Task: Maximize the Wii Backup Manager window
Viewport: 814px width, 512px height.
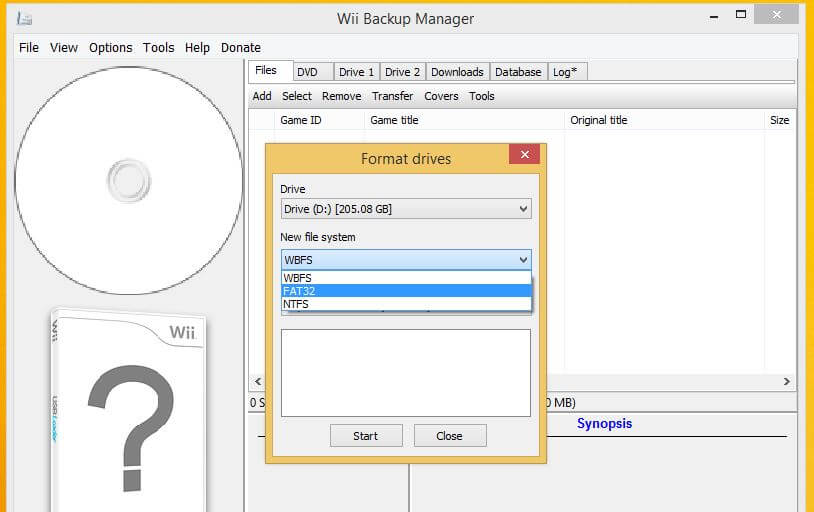Action: (741, 15)
